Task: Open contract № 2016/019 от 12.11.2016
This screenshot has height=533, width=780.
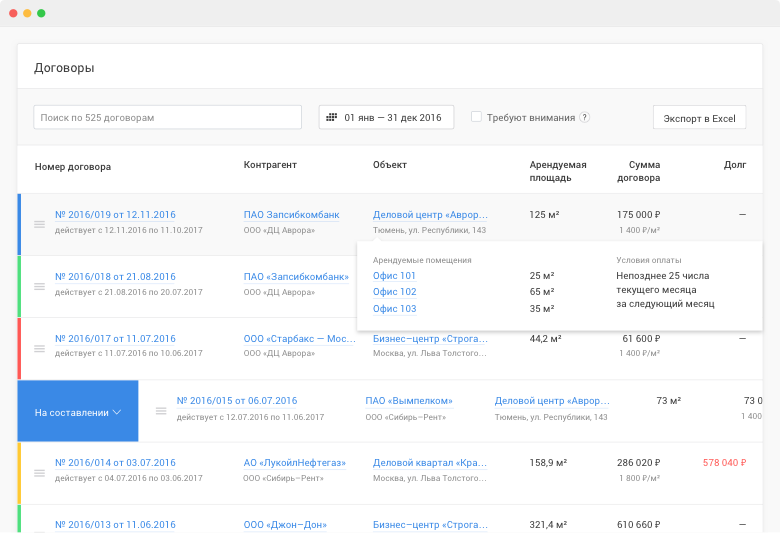Action: pos(115,215)
